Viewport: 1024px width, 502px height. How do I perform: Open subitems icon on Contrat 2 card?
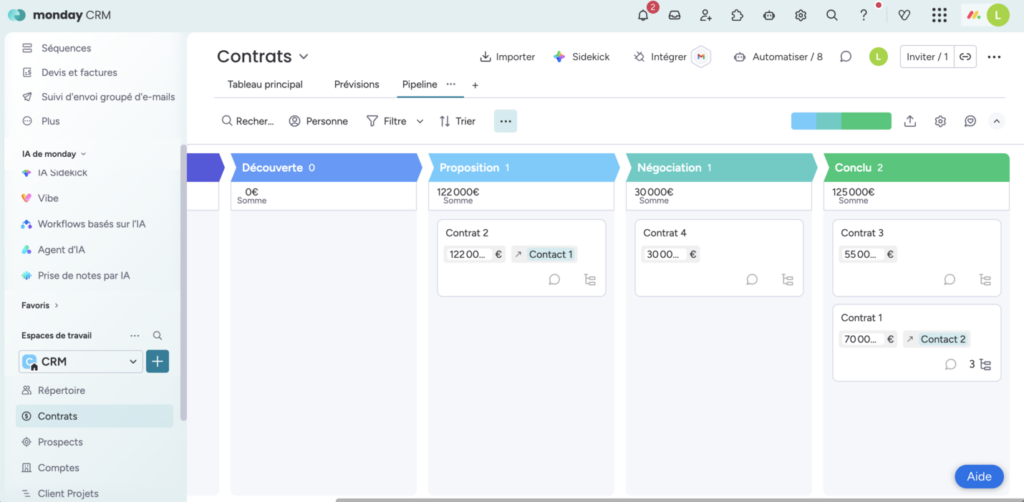point(590,279)
